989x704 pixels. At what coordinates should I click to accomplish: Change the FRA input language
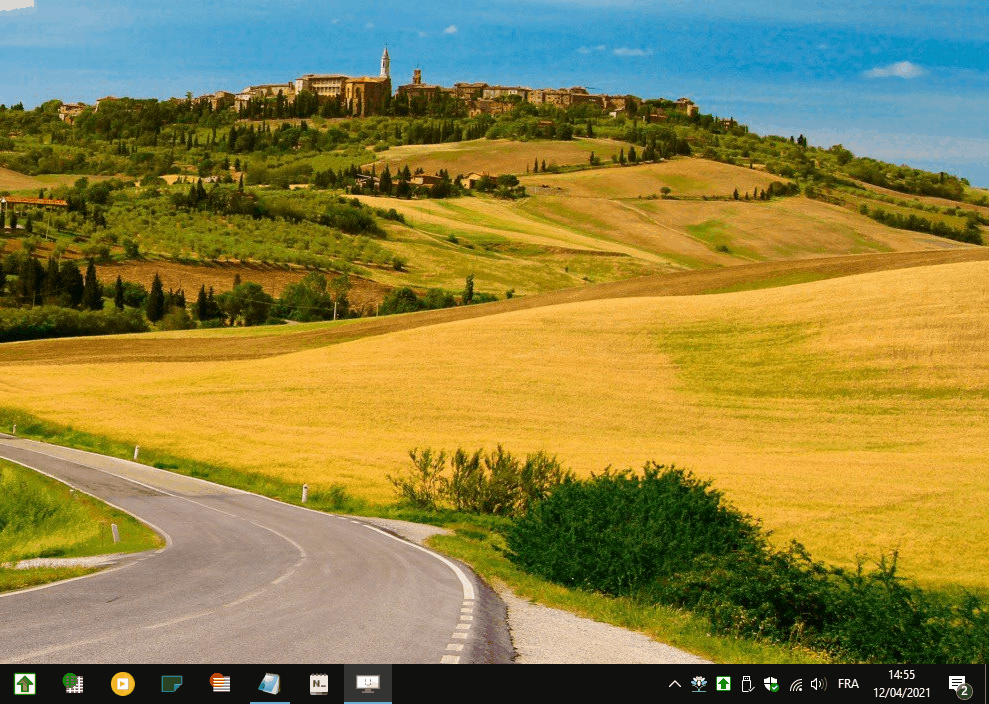click(x=848, y=684)
